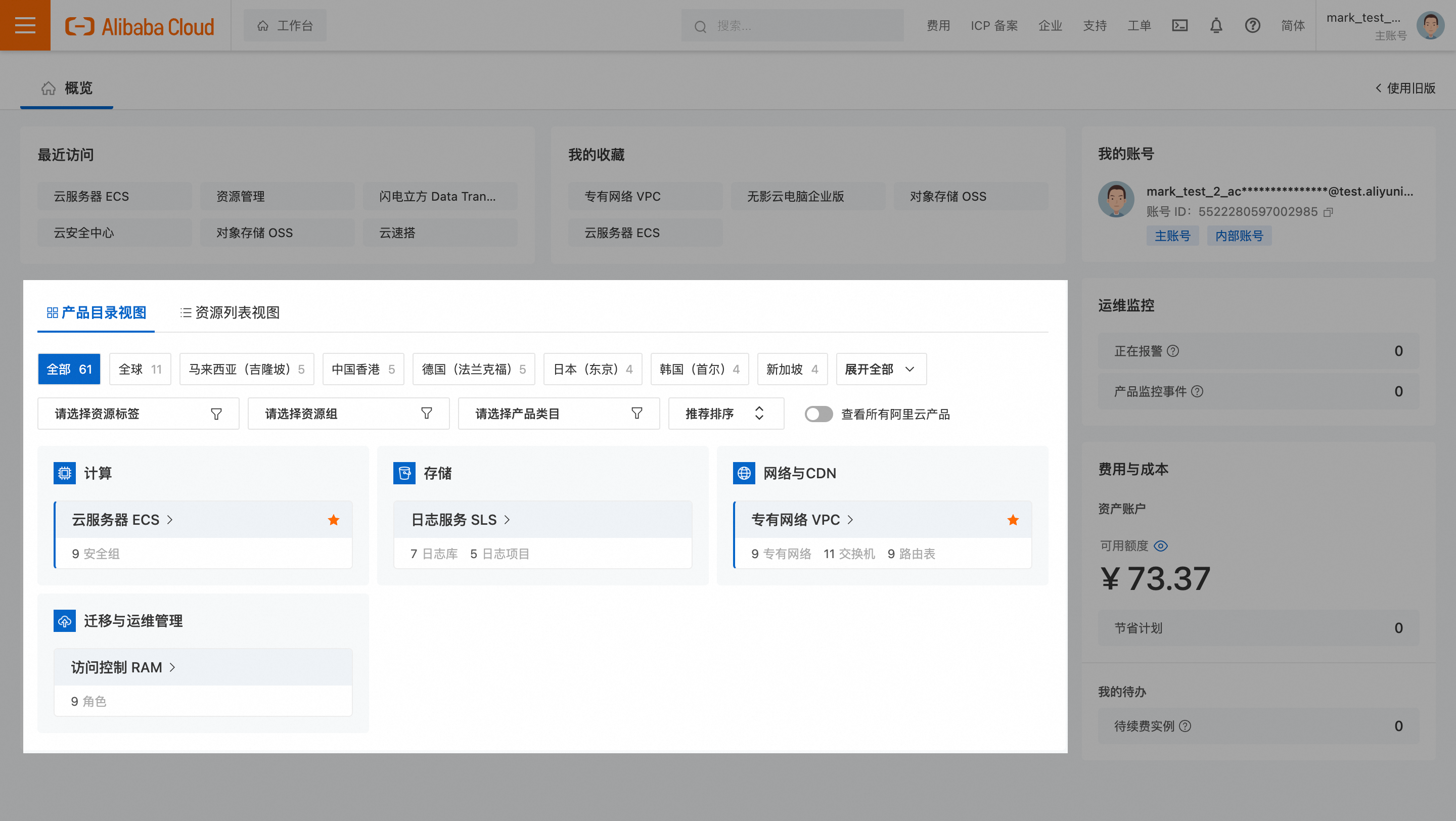Toggle 查看所有阿里云产品 switch
This screenshot has height=821, width=1456.
tap(818, 414)
